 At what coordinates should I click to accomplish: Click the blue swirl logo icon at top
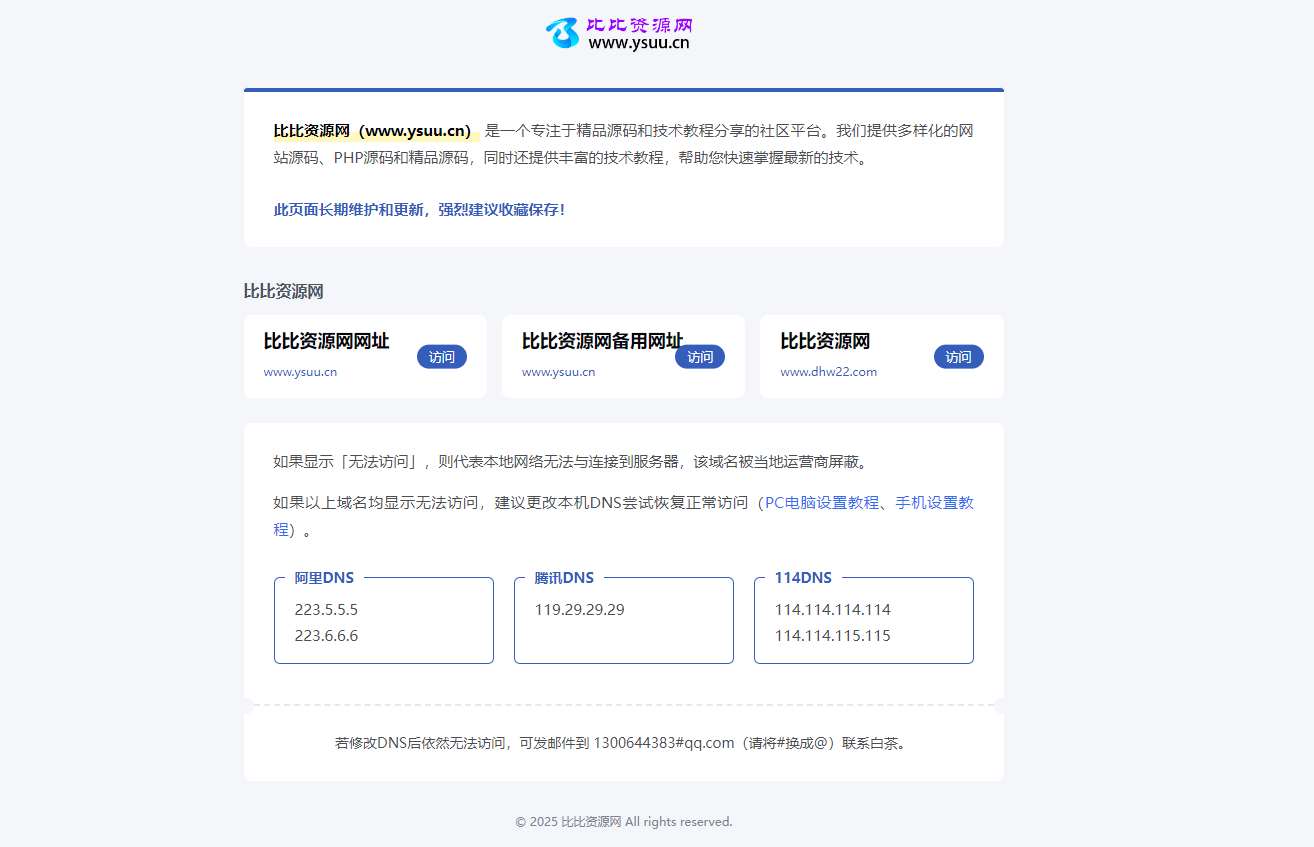(562, 33)
